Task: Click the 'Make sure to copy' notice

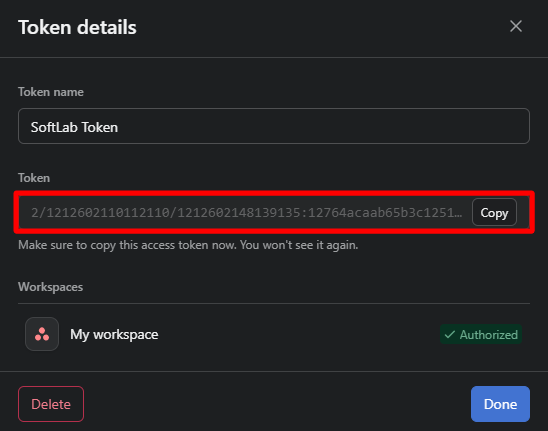Action: [x=188, y=245]
